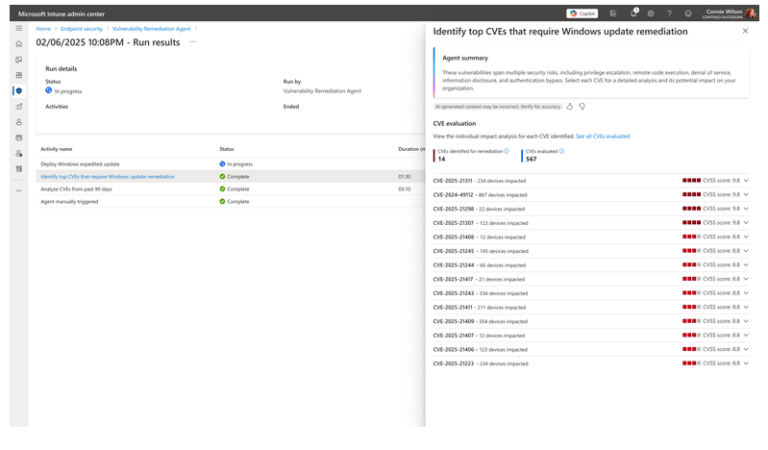The width and height of the screenshot is (768, 450).
Task: Select the Endpoint security shield sidebar icon
Action: pyautogui.click(x=19, y=91)
